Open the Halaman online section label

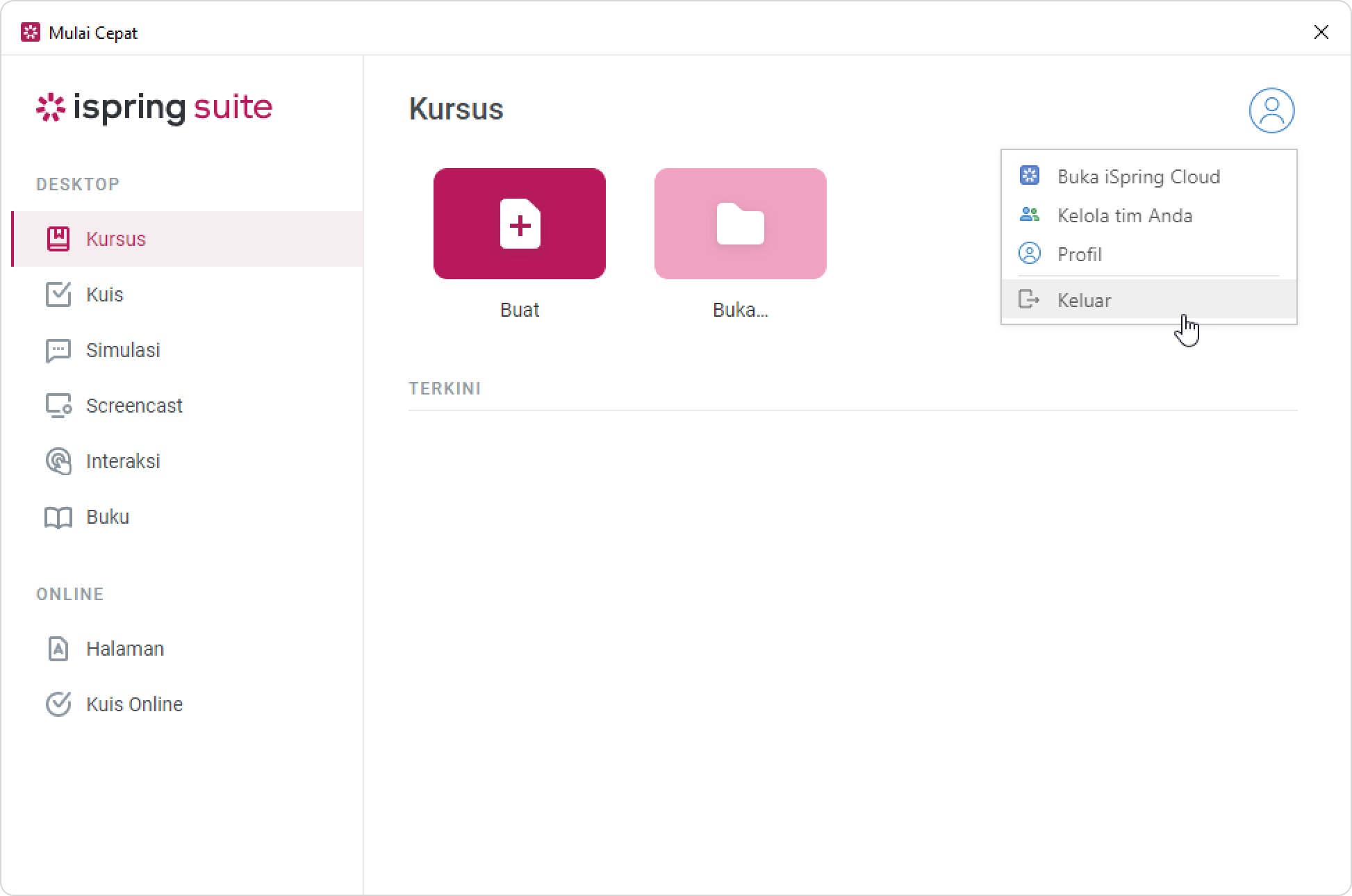[125, 649]
